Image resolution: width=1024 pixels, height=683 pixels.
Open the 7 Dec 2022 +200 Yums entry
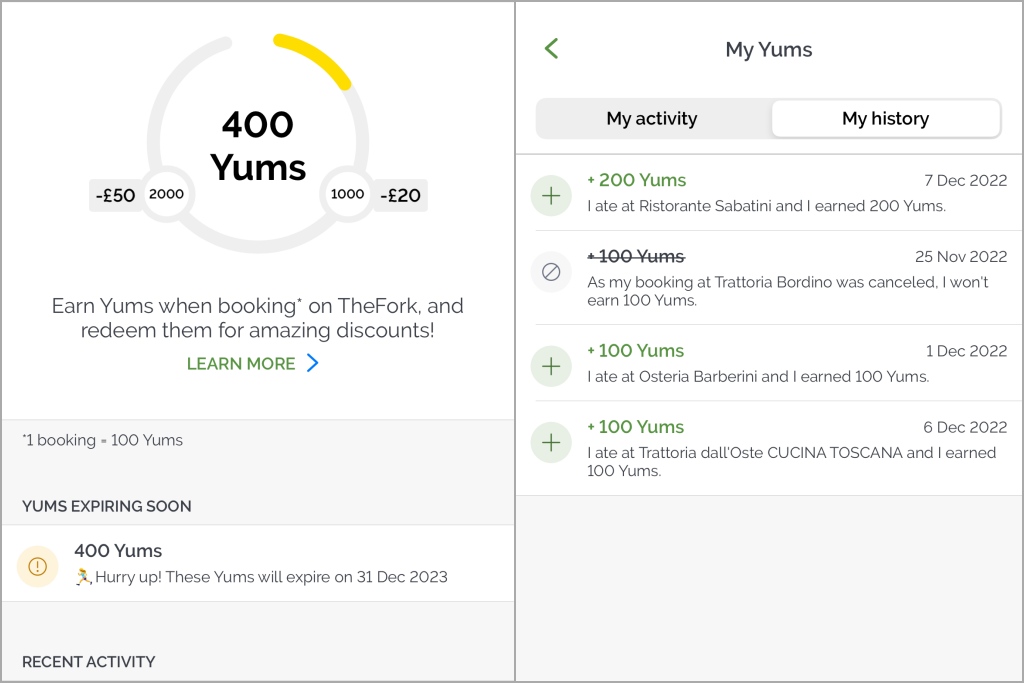pyautogui.click(x=769, y=193)
